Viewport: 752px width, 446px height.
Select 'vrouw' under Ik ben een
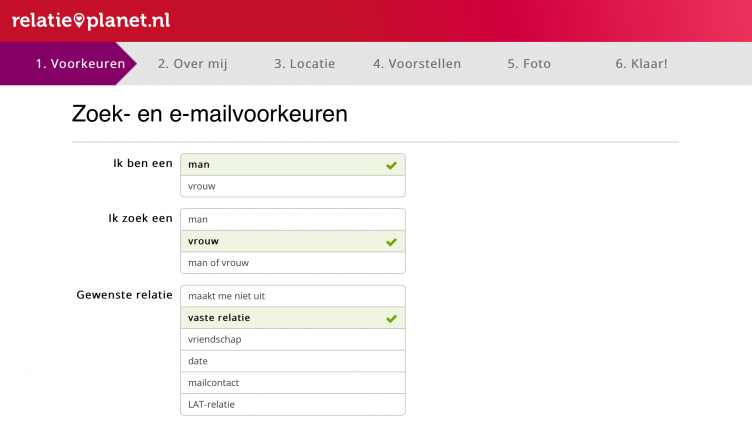coord(293,186)
